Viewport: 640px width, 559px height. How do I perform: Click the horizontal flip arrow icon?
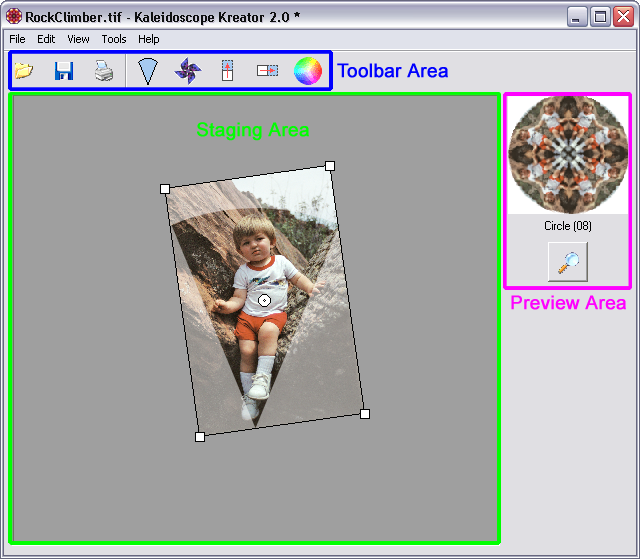[267, 71]
